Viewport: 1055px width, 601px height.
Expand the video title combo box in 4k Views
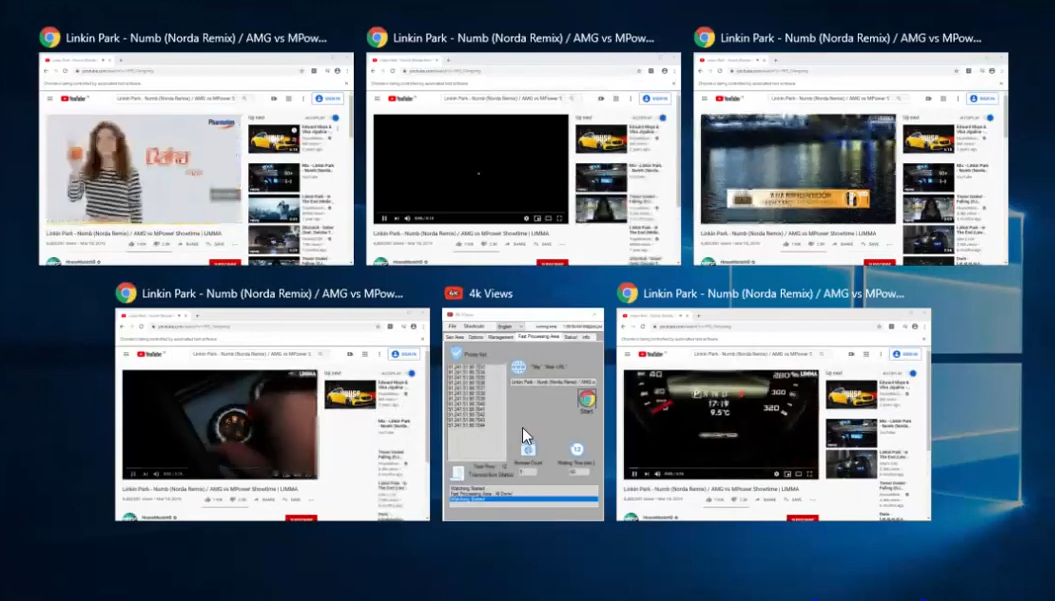pyautogui.click(x=594, y=382)
